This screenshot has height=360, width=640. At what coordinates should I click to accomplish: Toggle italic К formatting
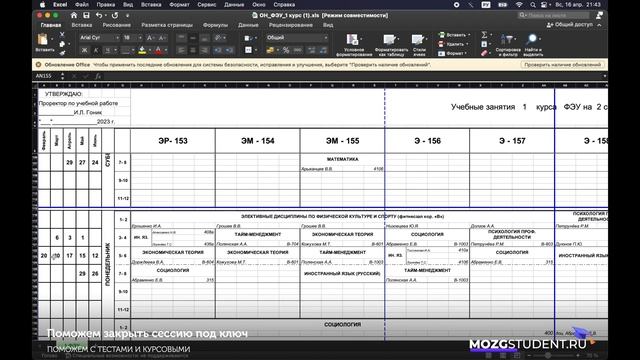(96, 50)
